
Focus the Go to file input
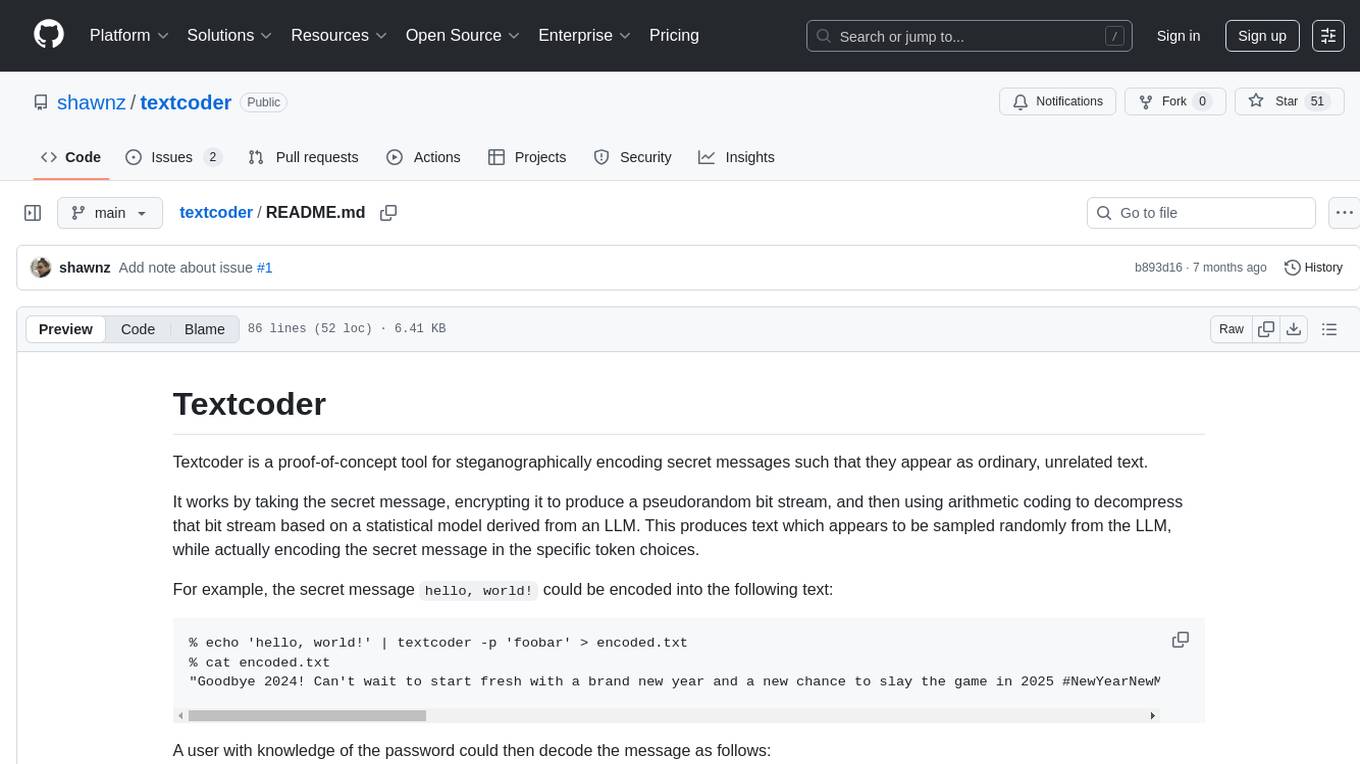[x=1201, y=213]
